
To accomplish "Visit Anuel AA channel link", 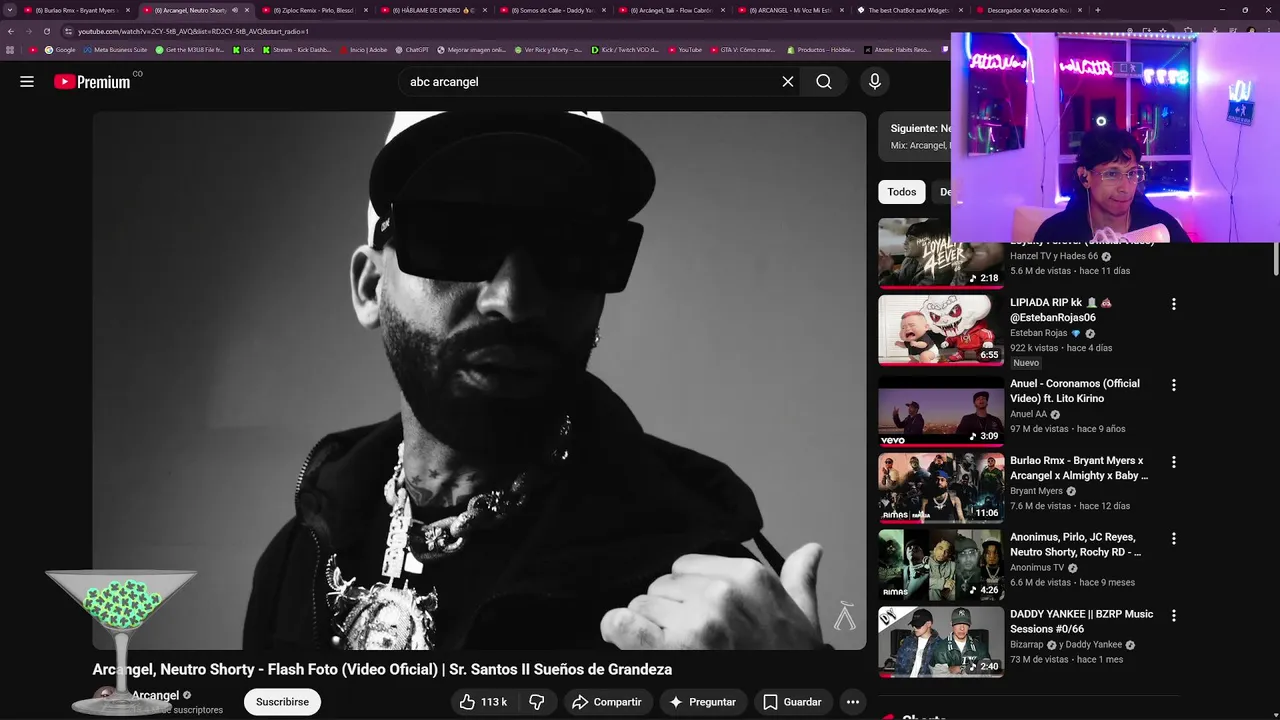I will click(x=1028, y=414).
